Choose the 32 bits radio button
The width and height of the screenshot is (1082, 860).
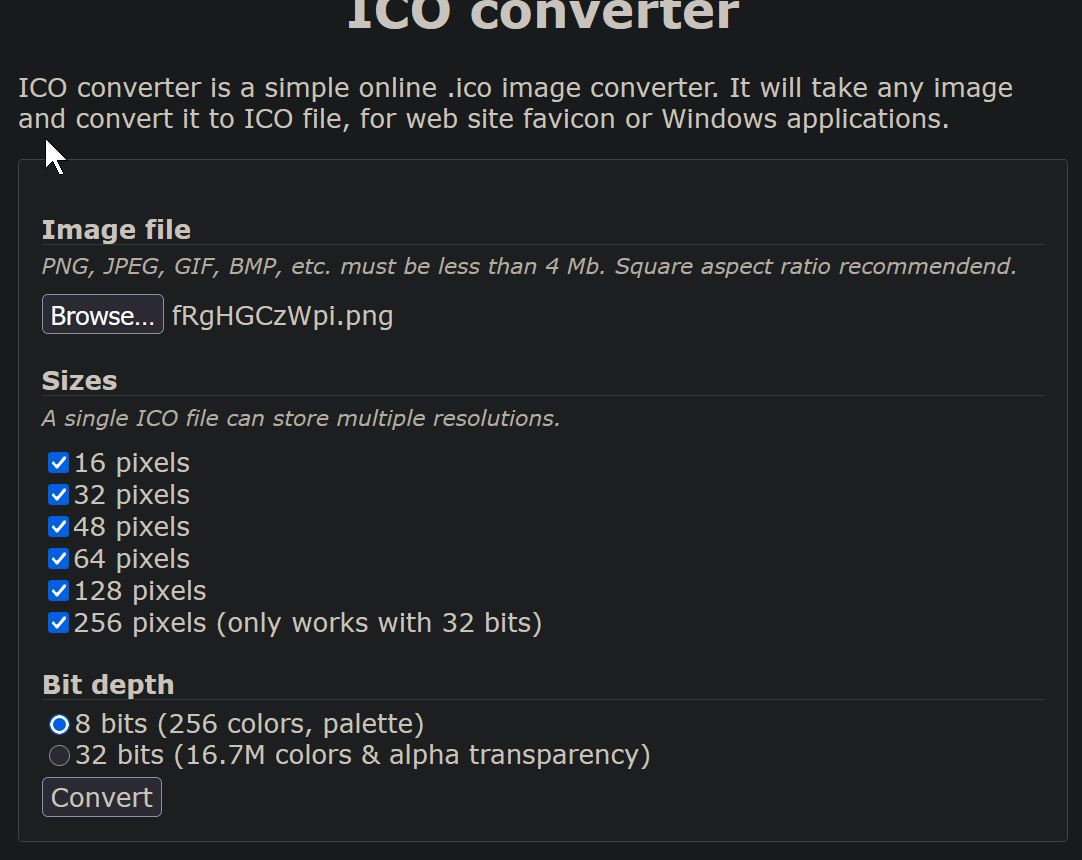point(60,755)
